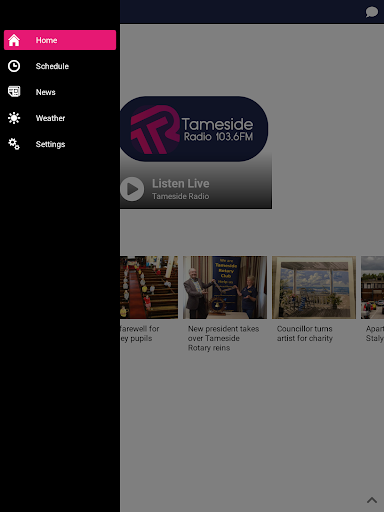The image size is (384, 512).
Task: Play the Listen Live stream
Action: click(x=132, y=189)
